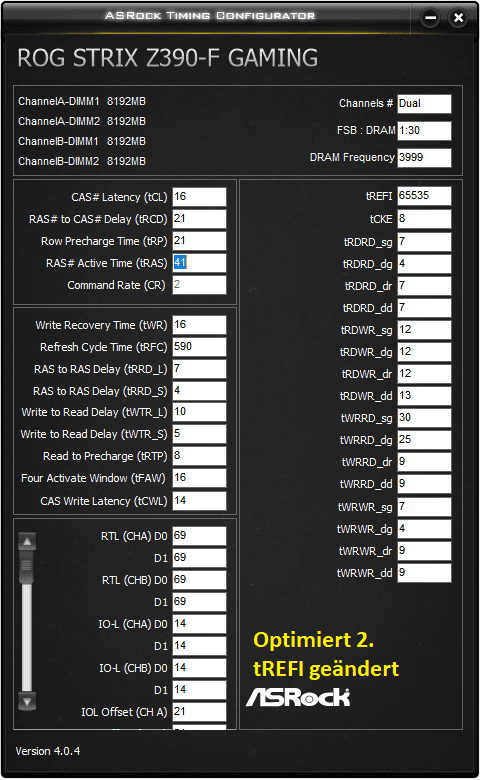Viewport: 480px width, 780px height.
Task: Click the Channels # field showing Dual
Action: click(x=424, y=103)
